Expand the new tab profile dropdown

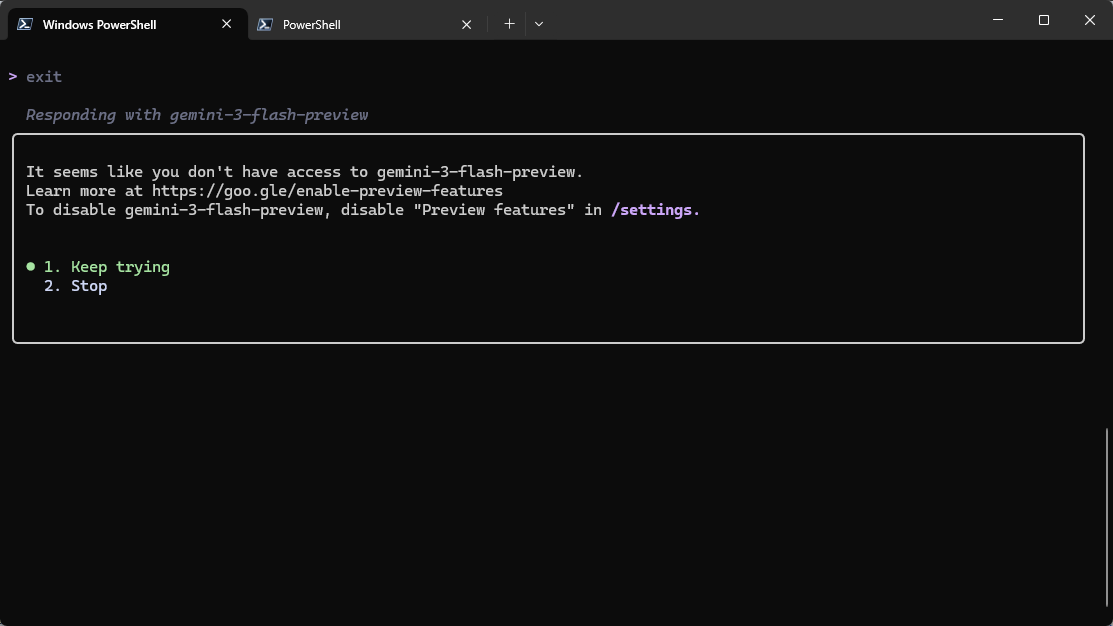pos(539,24)
